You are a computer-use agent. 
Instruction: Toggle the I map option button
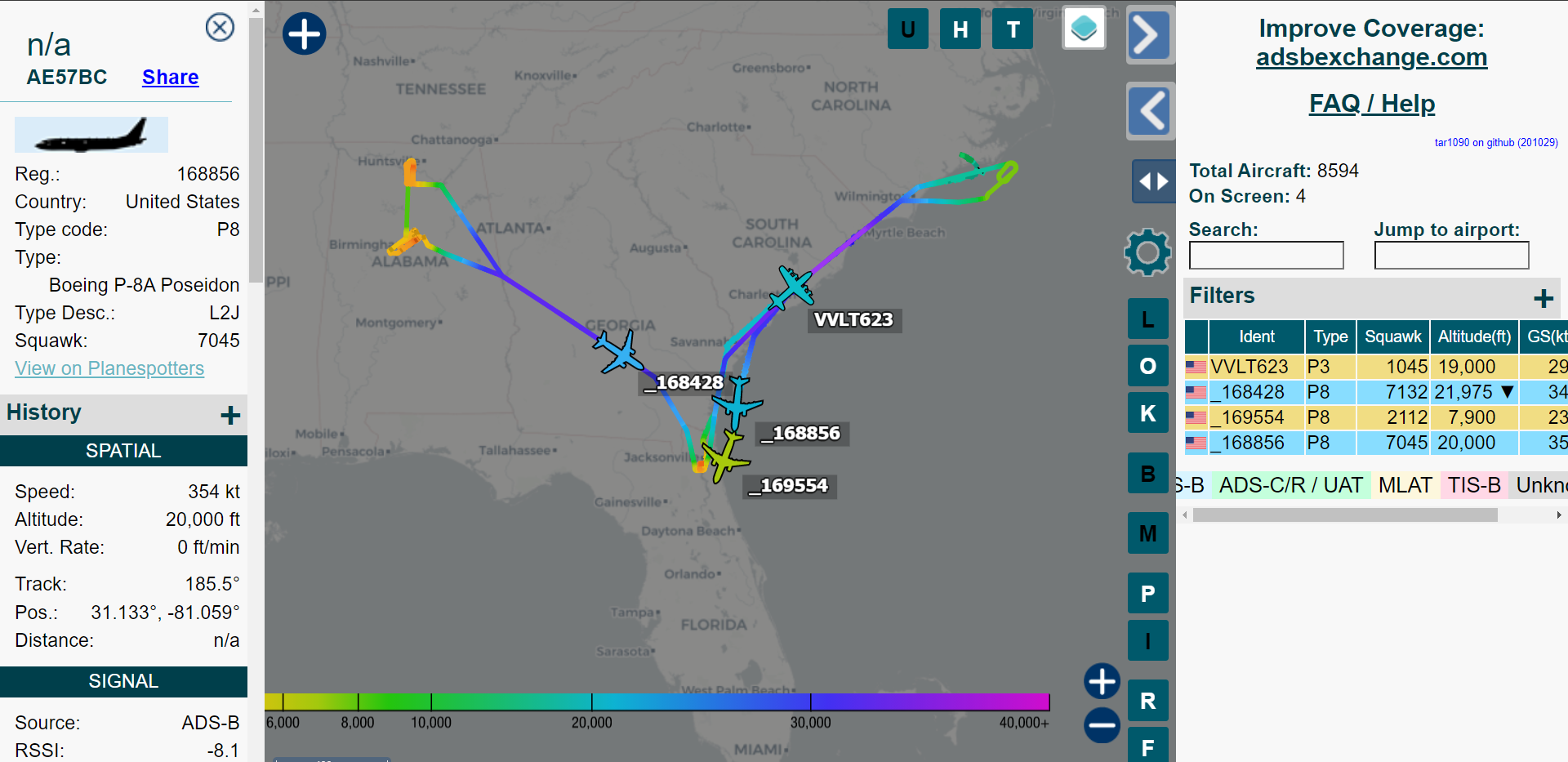(1147, 641)
